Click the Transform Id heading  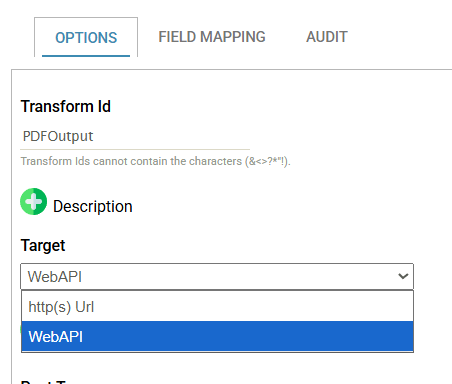coord(66,107)
